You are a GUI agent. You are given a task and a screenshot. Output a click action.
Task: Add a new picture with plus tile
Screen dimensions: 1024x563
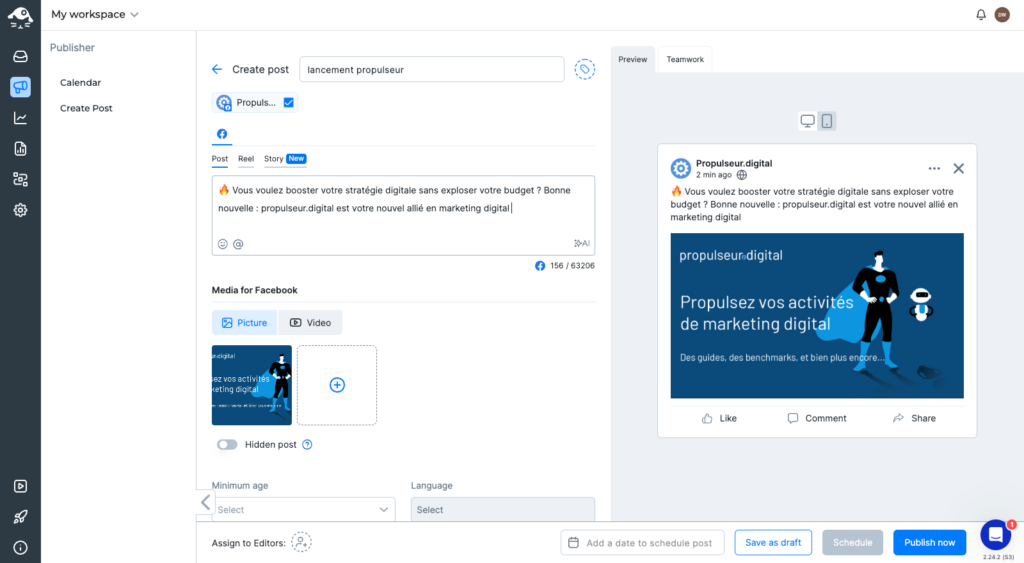[x=337, y=385]
